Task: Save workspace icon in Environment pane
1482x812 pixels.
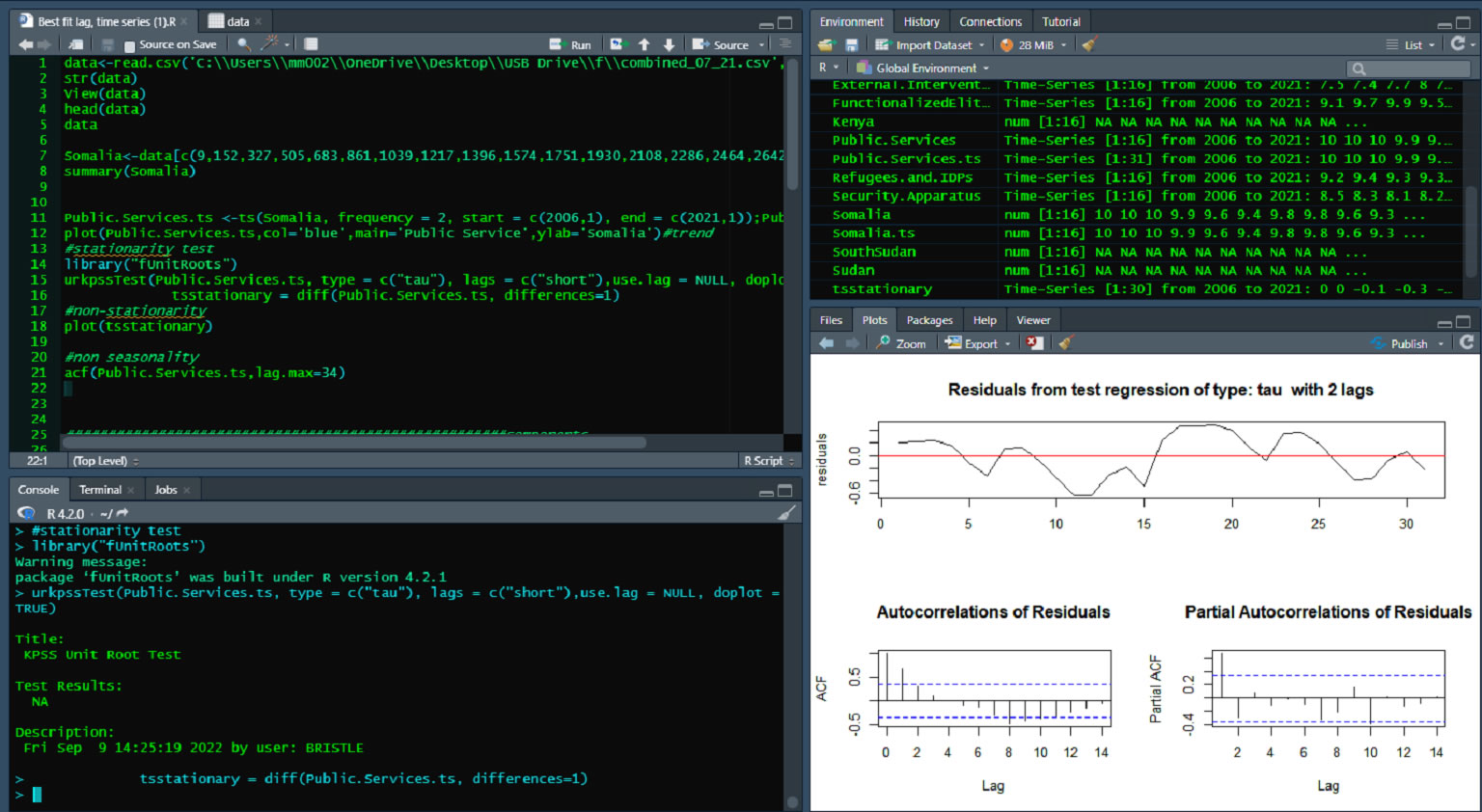Action: [x=851, y=44]
